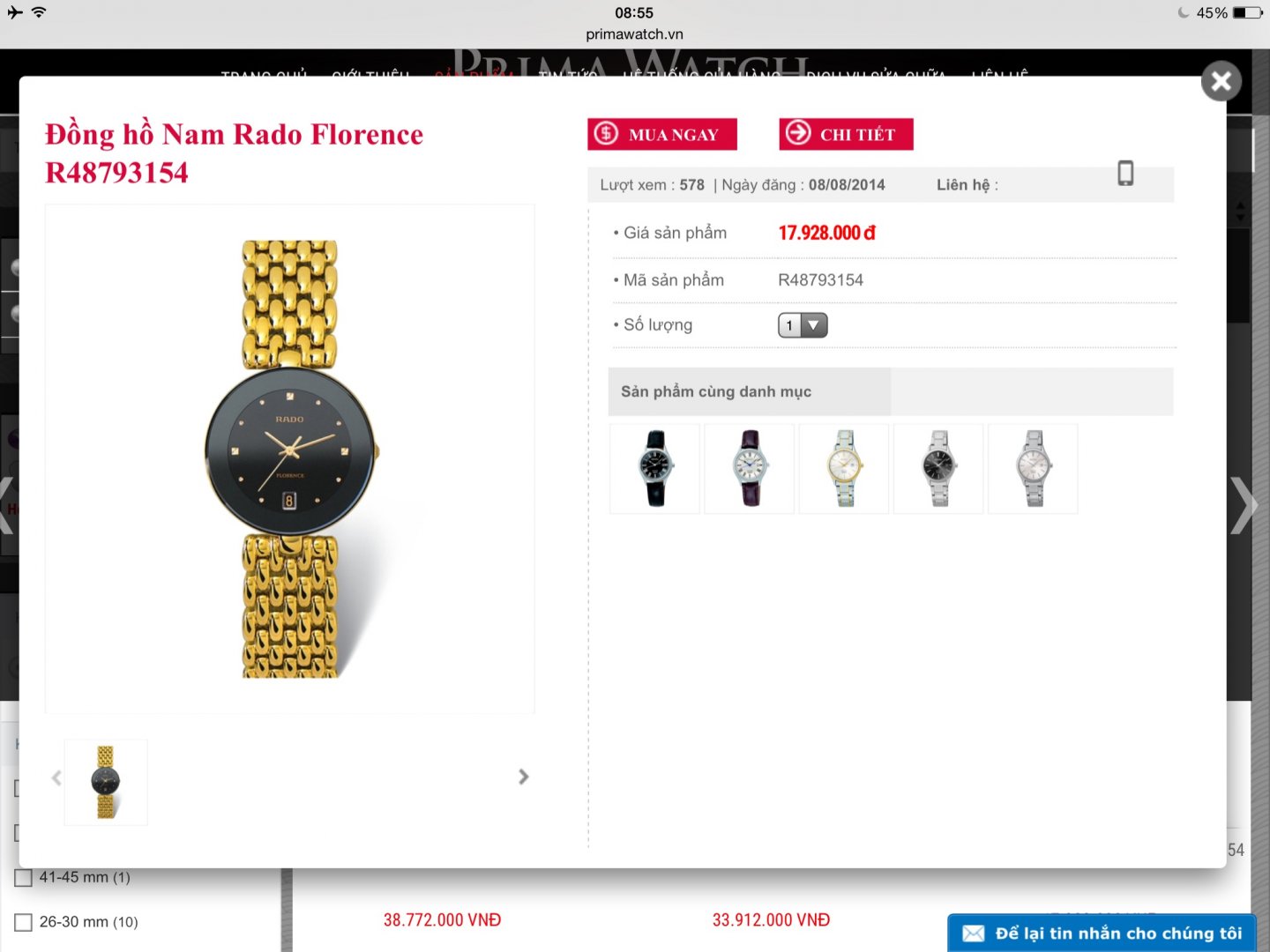This screenshot has width=1270, height=952.
Task: Click the CHI TIẾT details button
Action: click(847, 134)
